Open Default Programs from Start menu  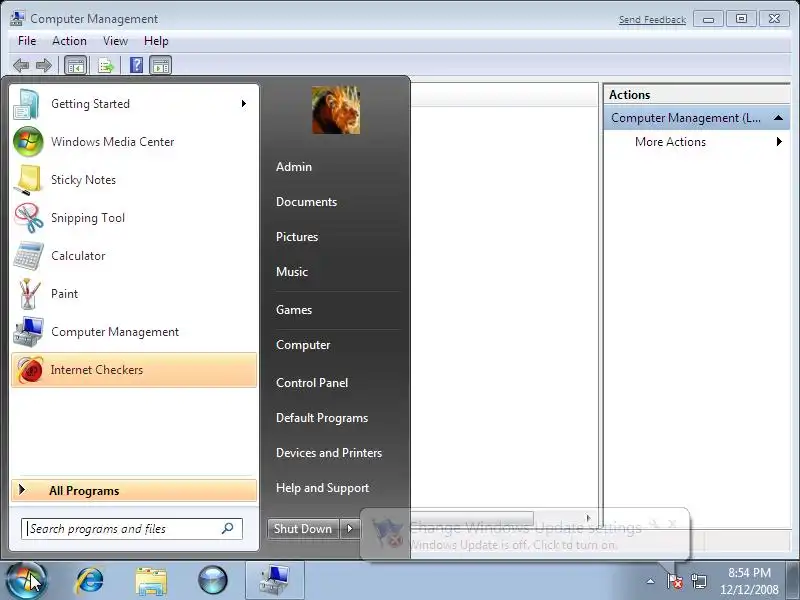click(x=322, y=418)
